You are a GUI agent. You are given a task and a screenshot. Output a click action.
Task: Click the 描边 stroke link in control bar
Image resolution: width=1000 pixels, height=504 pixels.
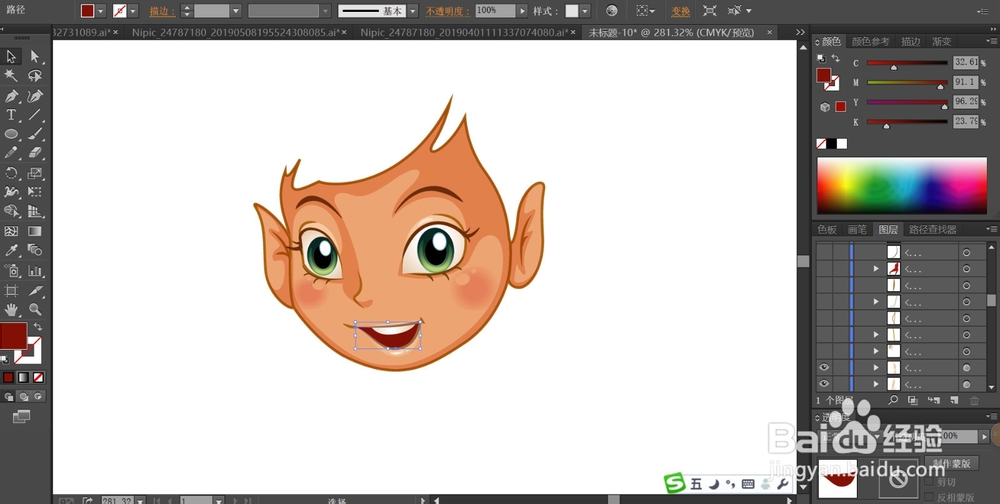click(162, 11)
